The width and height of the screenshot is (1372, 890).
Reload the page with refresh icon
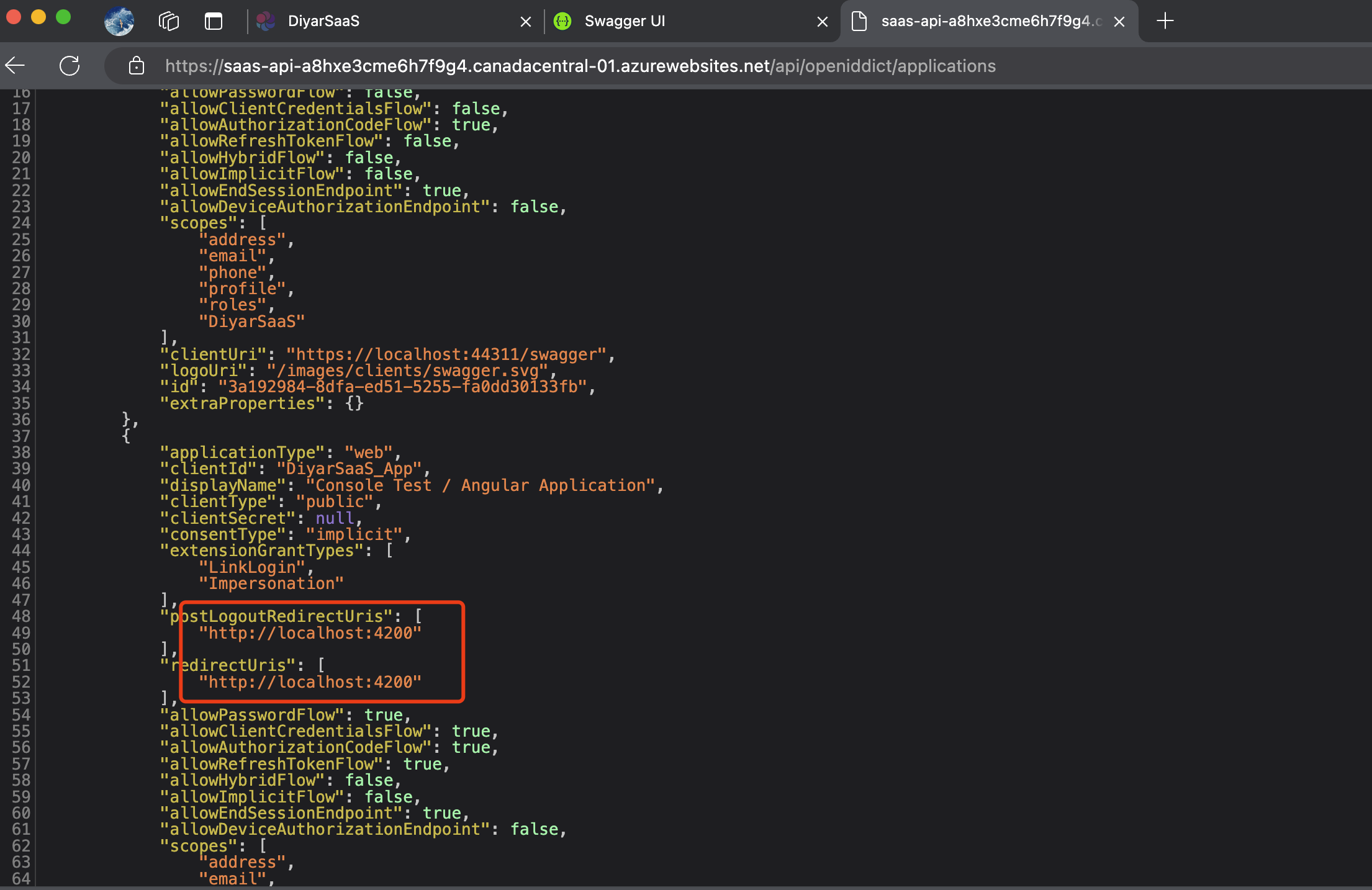(70, 65)
